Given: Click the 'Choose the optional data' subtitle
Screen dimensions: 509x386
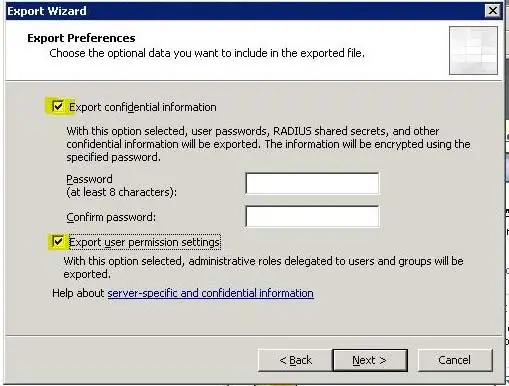Looking at the screenshot, I should tap(207, 53).
